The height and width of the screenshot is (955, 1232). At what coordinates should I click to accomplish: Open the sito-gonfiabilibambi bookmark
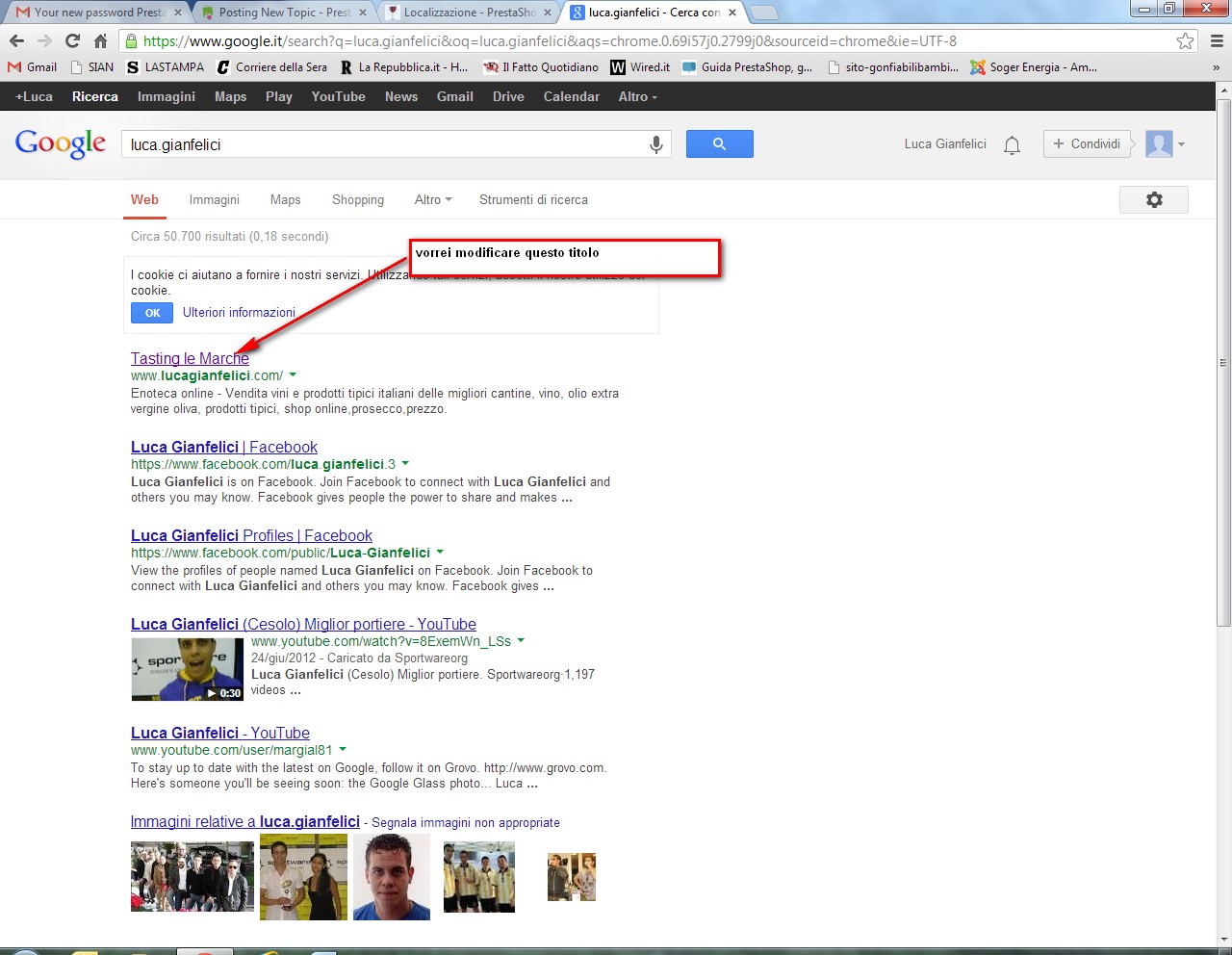(893, 67)
